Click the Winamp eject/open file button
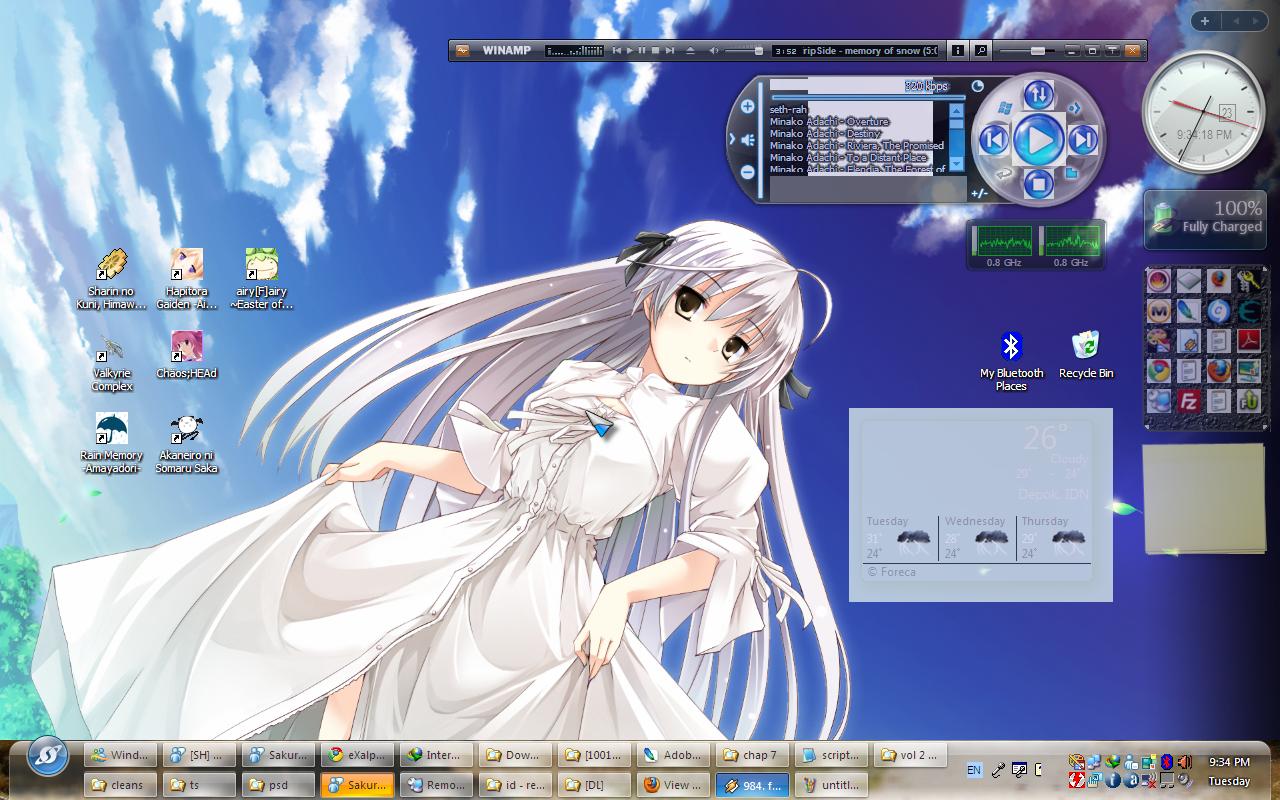The image size is (1280, 800). (x=690, y=50)
